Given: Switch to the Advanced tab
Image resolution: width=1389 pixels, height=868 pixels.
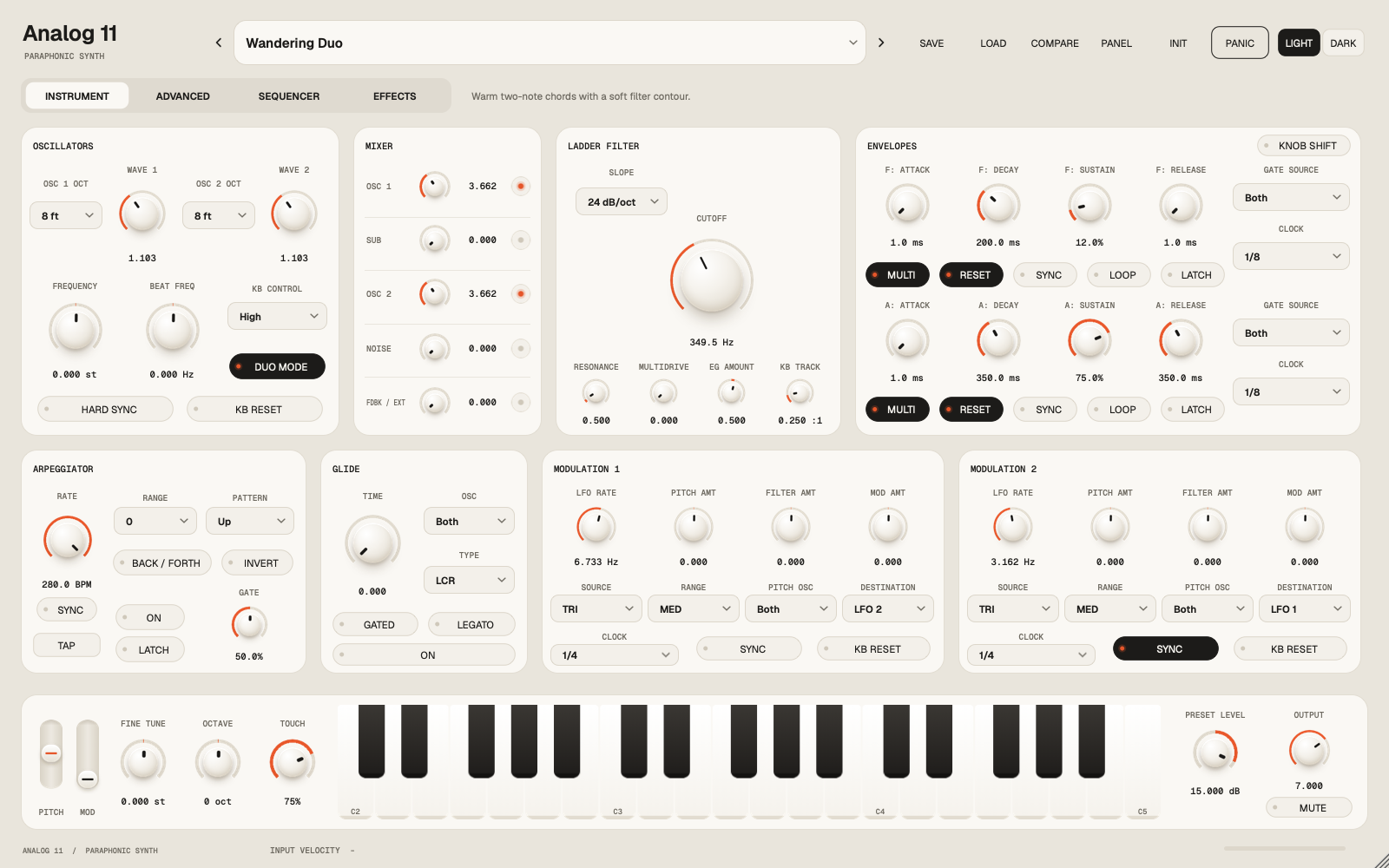Looking at the screenshot, I should point(182,95).
